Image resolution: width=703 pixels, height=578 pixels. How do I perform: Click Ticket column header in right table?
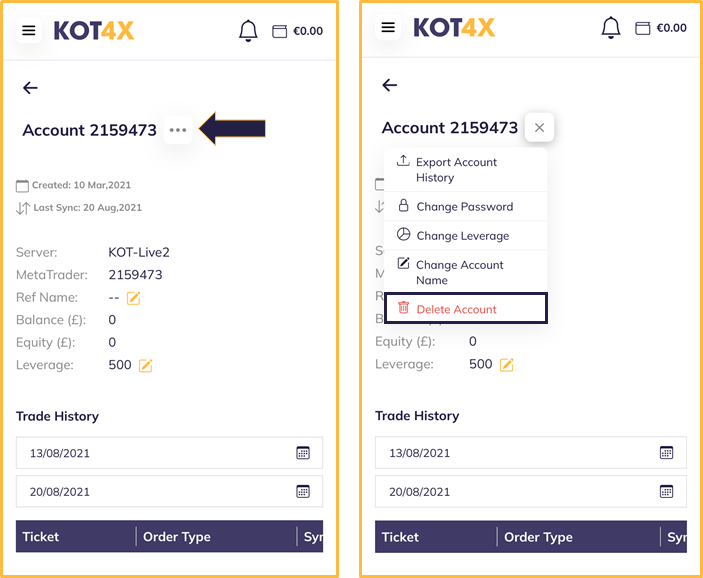[400, 537]
